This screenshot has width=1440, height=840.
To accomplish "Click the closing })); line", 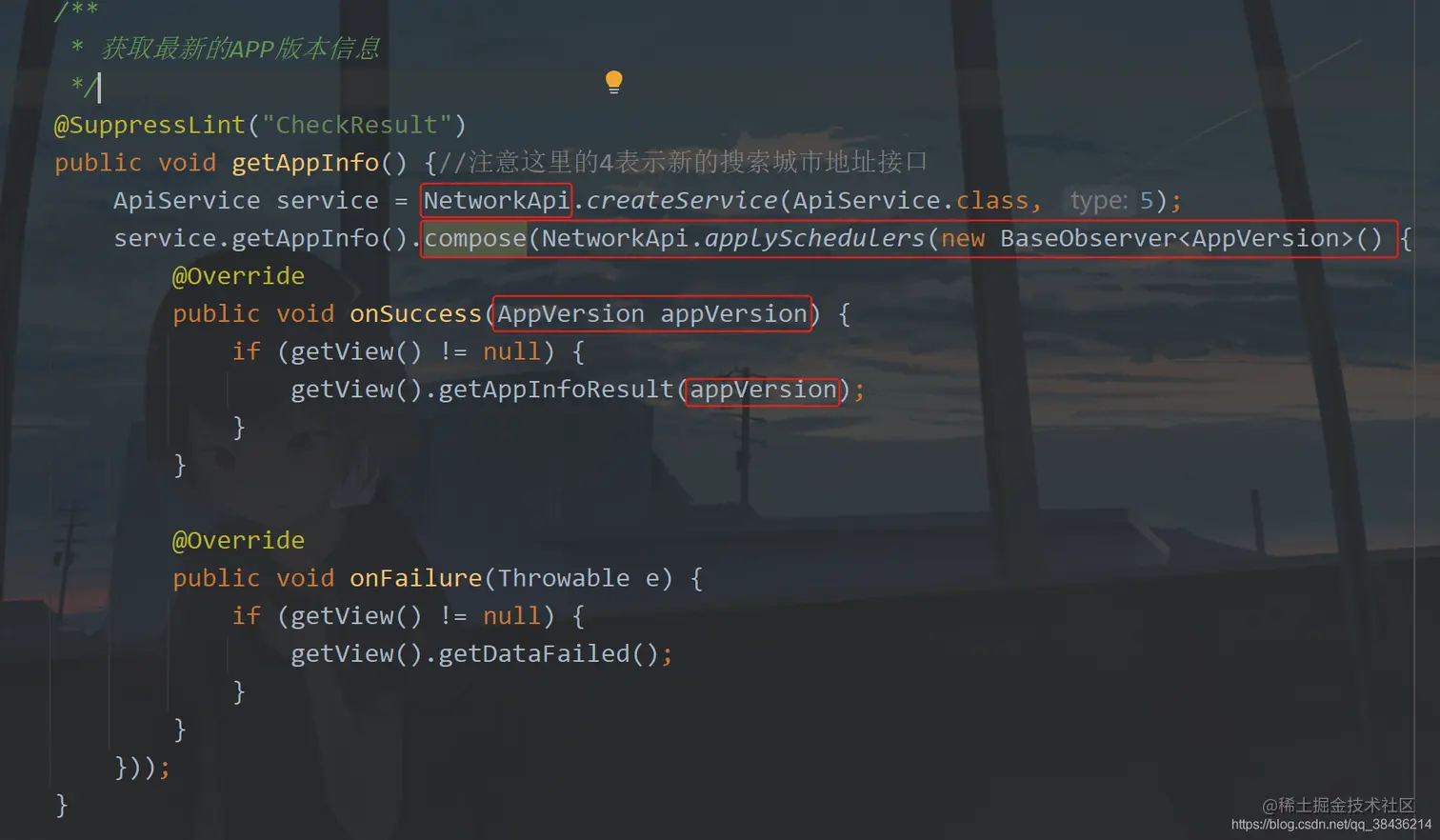I will [142, 768].
